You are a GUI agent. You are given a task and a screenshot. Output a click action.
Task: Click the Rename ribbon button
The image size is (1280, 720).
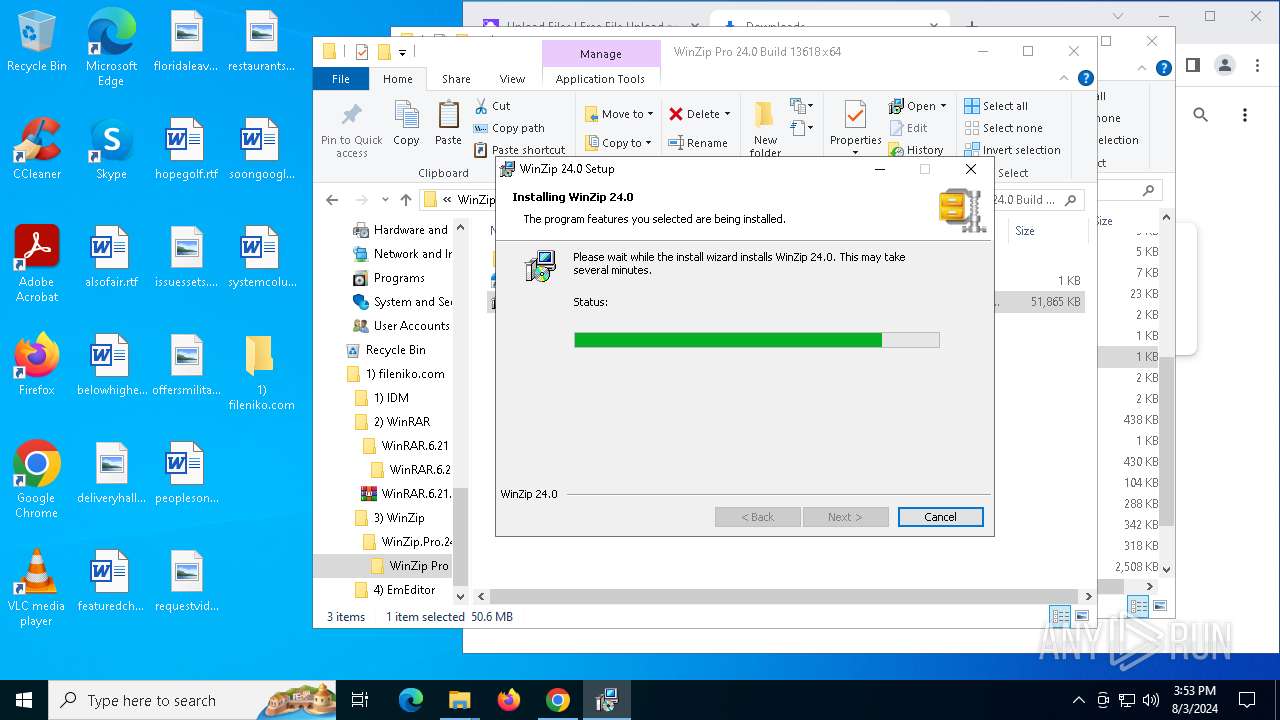697,143
